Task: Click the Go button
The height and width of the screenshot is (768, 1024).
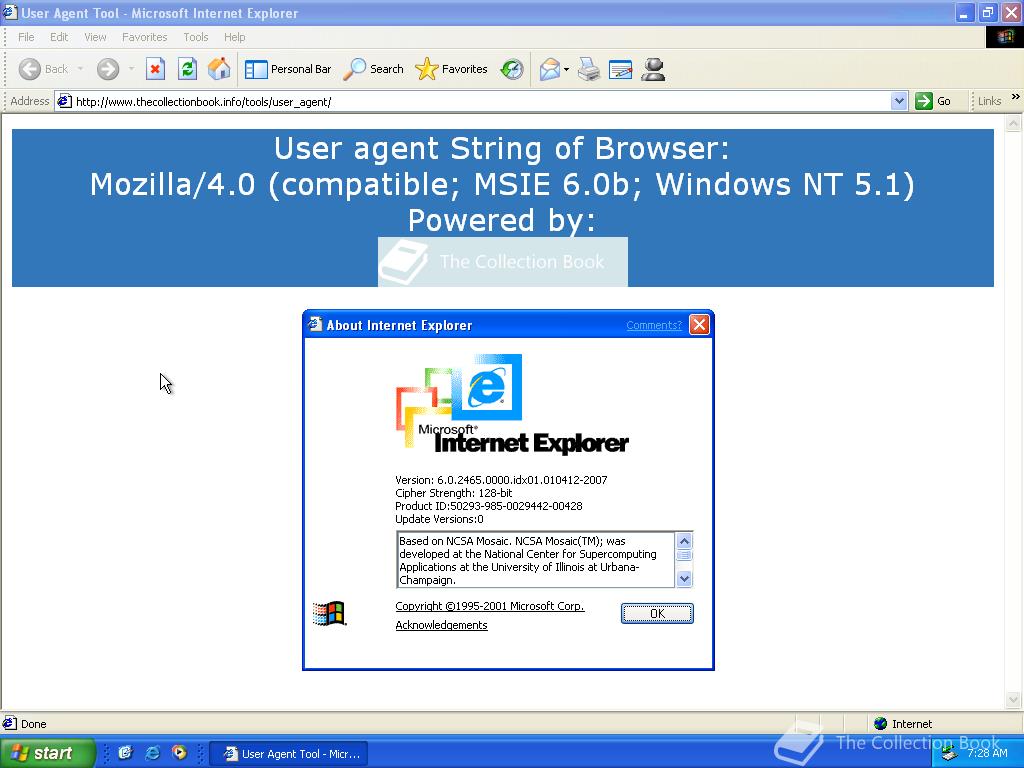Action: pyautogui.click(x=933, y=101)
